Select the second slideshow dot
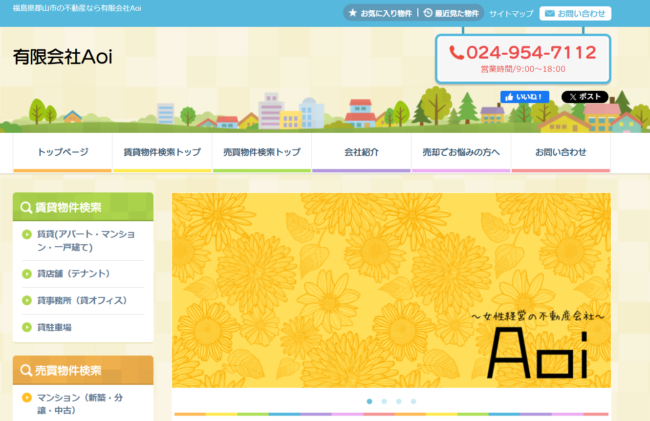This screenshot has width=650, height=421. pos(384,401)
